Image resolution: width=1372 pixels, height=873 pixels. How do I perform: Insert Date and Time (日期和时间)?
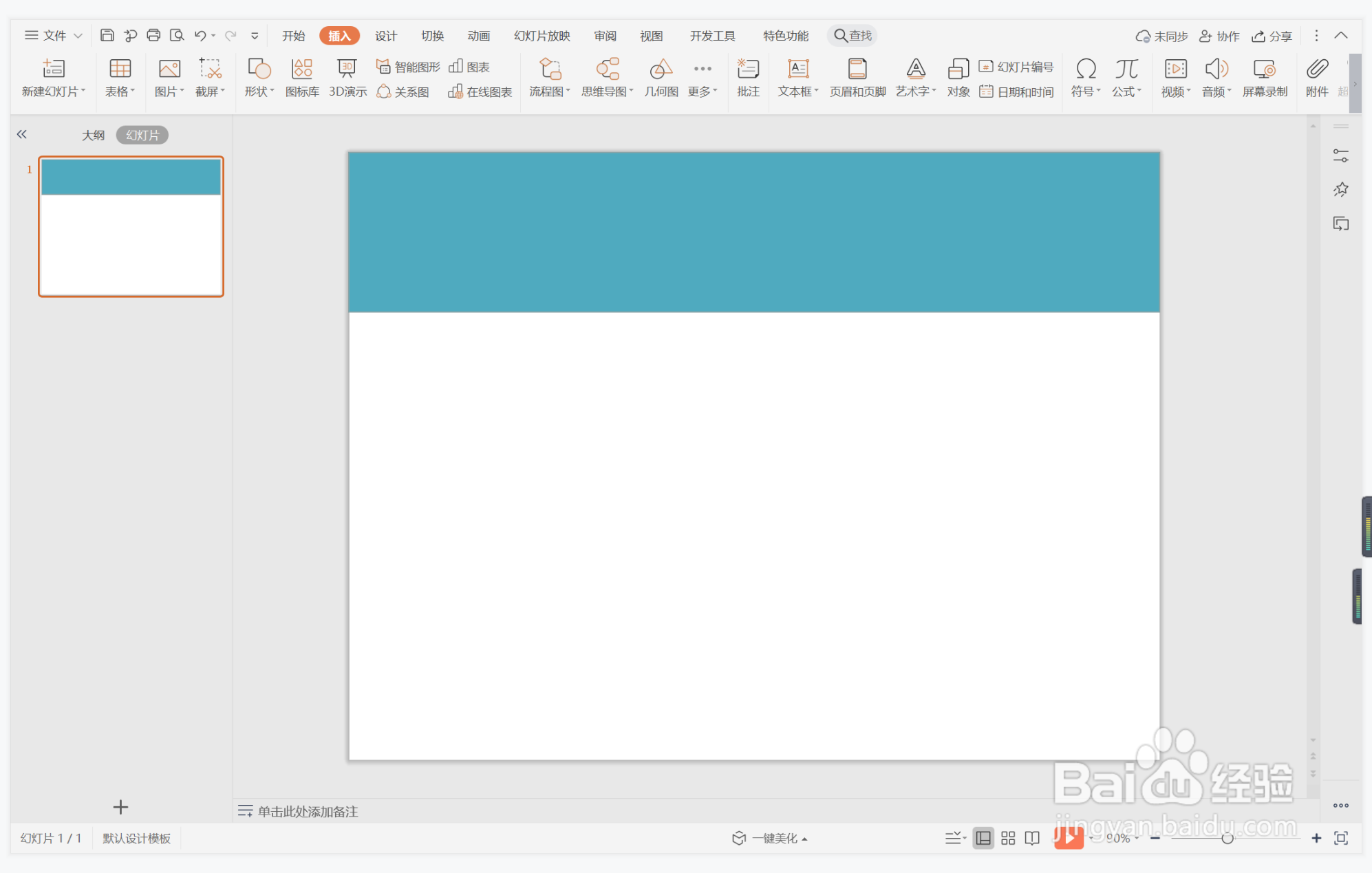click(x=1016, y=91)
